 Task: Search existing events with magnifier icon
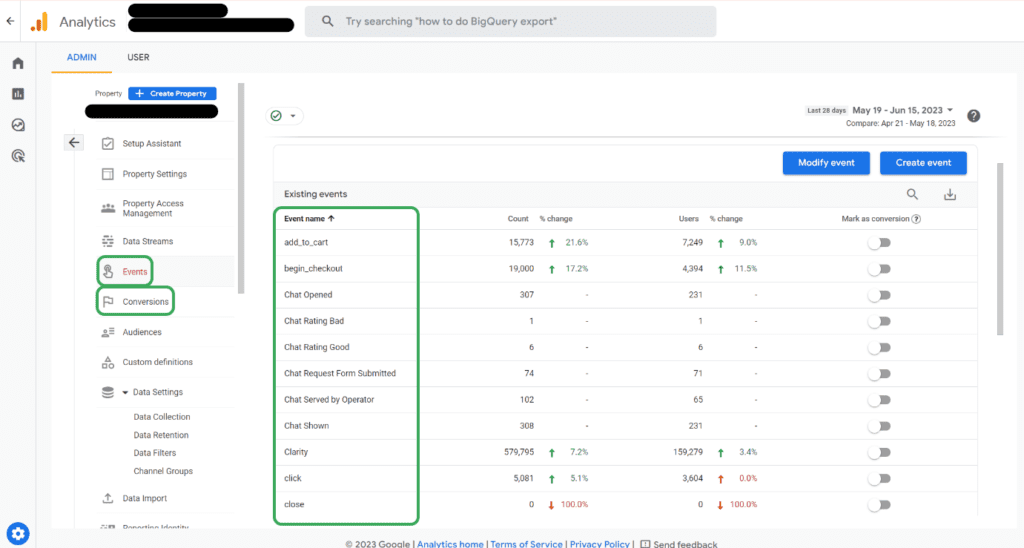pos(912,194)
